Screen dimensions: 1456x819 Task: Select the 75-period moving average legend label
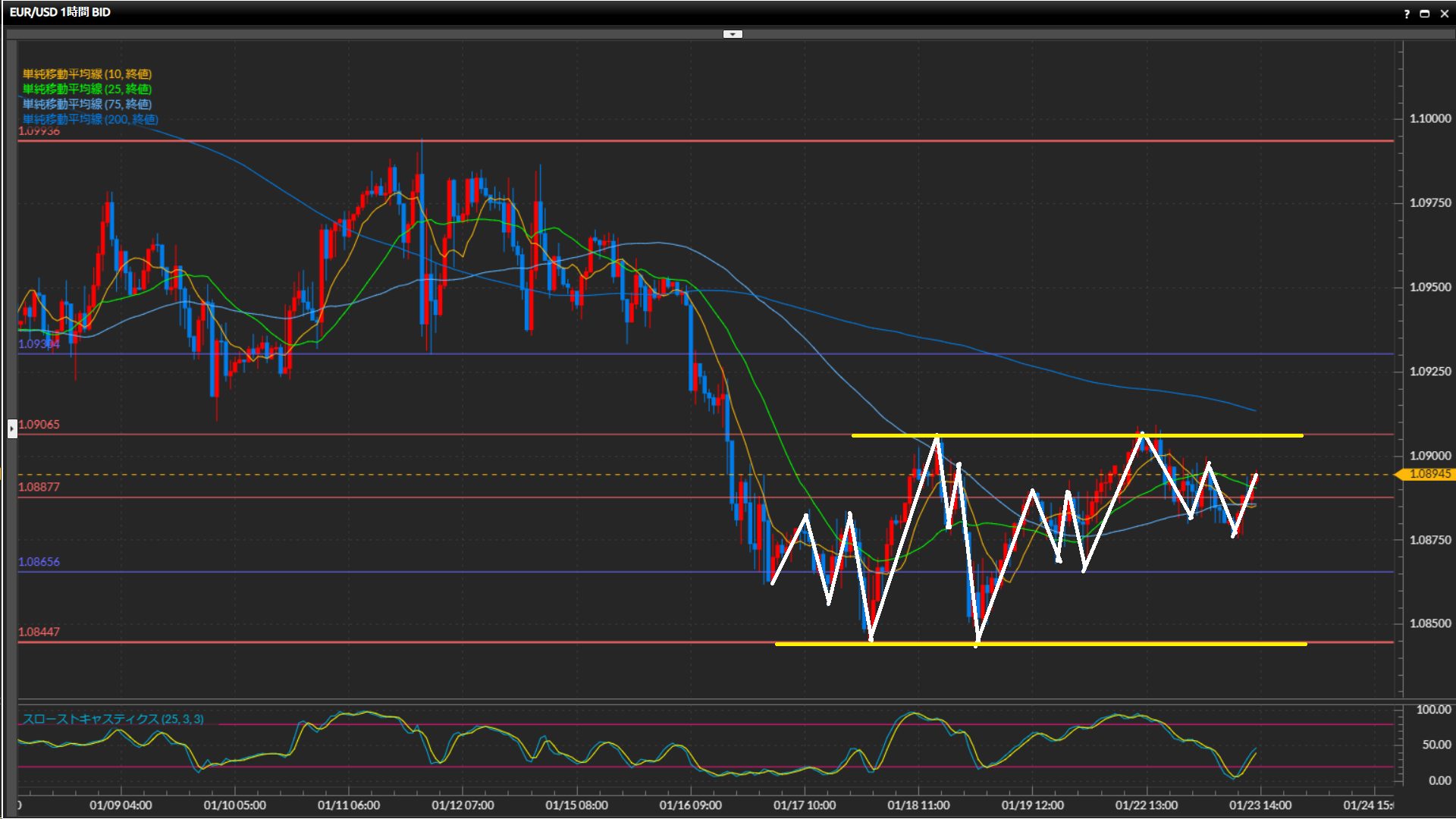coord(87,104)
